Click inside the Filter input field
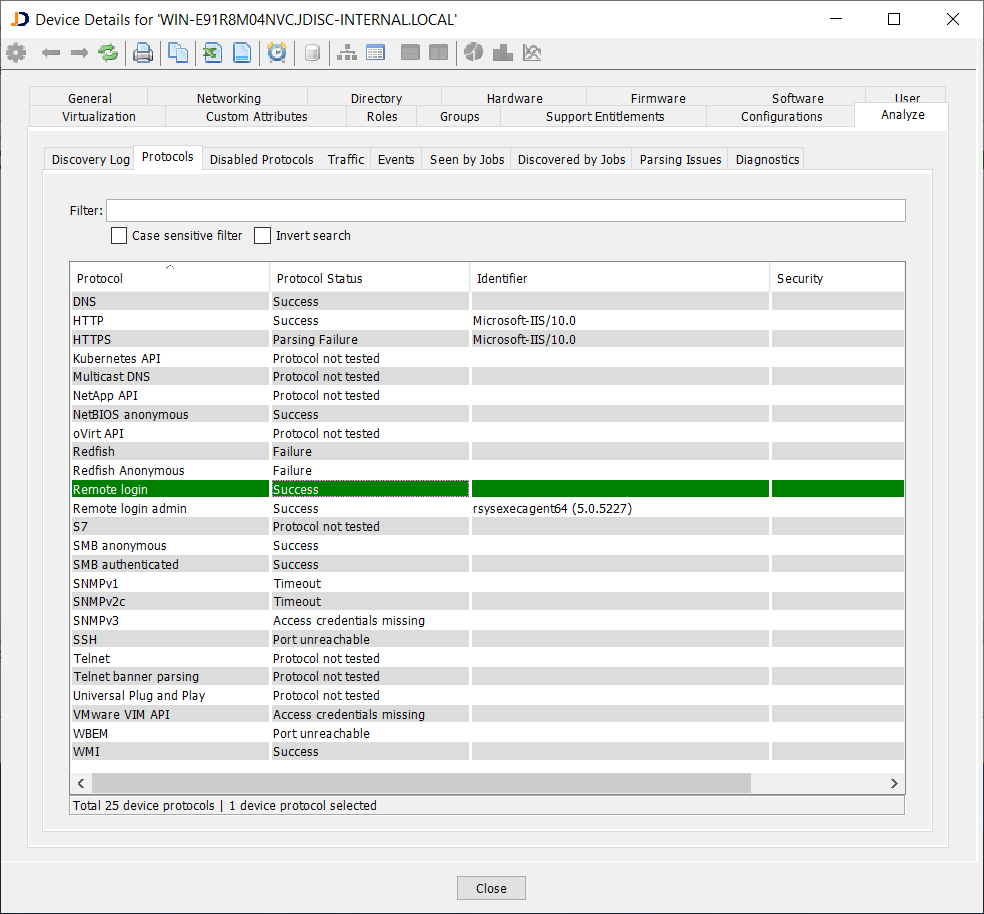This screenshot has height=914, width=984. (500, 210)
